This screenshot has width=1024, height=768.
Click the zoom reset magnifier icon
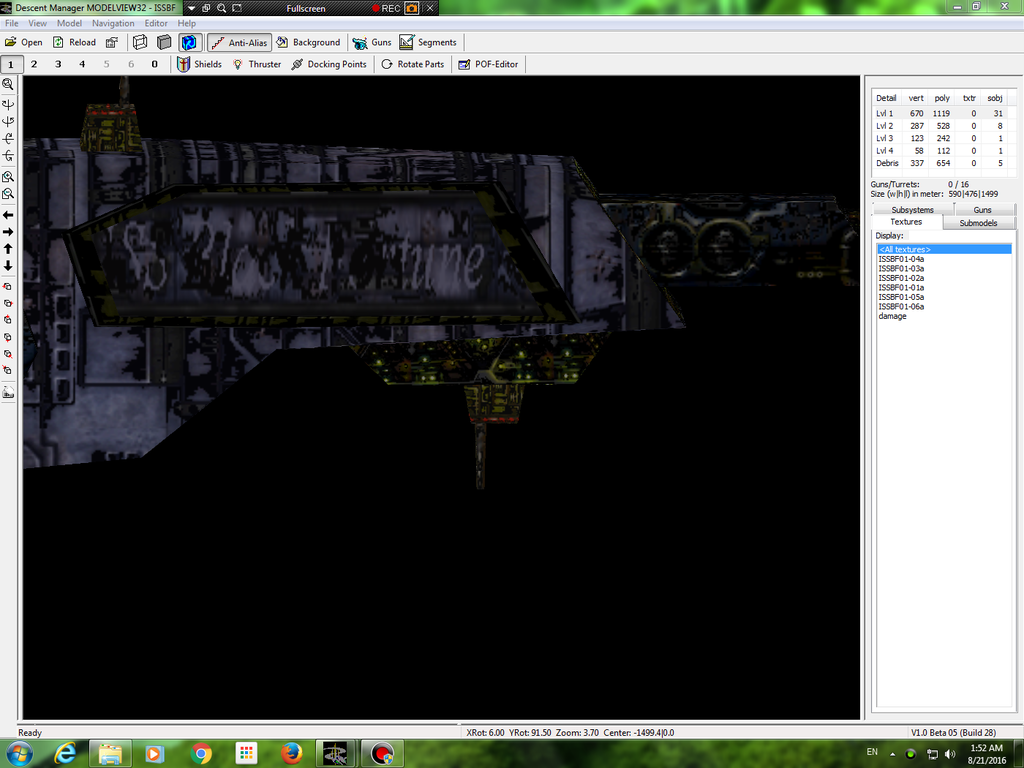coord(8,84)
